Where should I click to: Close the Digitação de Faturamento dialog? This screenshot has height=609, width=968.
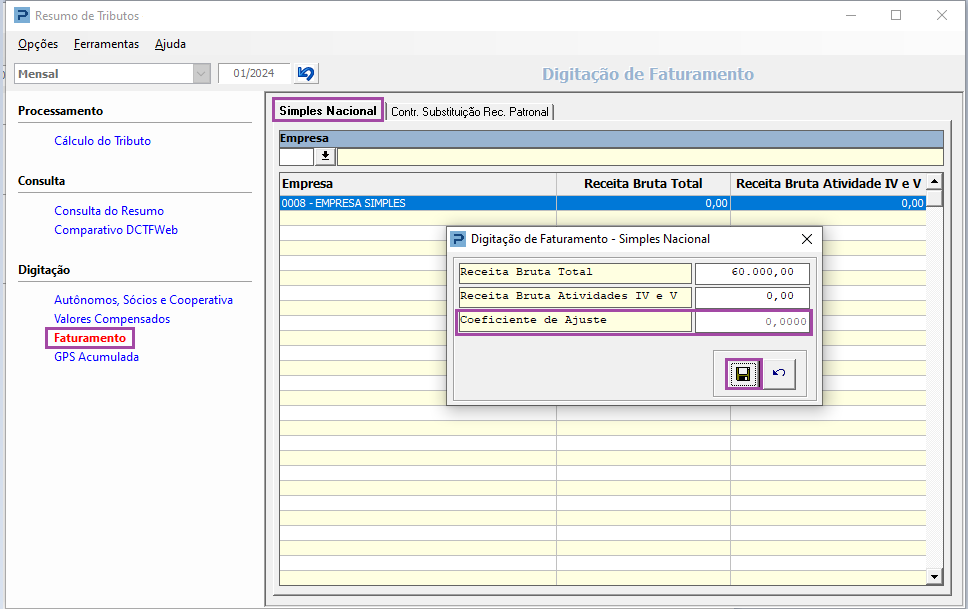(x=806, y=239)
